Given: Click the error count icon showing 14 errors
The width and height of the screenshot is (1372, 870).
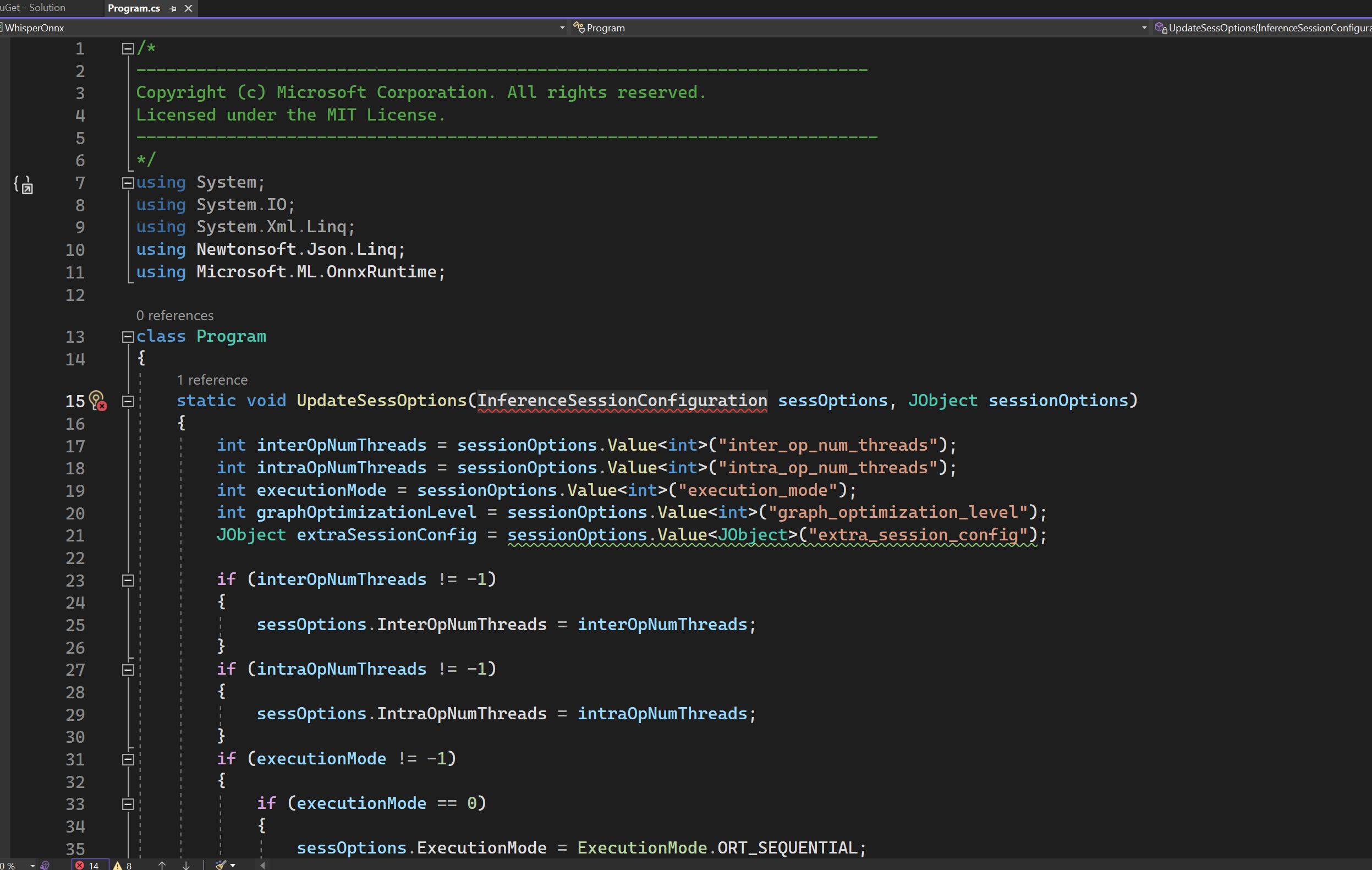Looking at the screenshot, I should coord(80,865).
